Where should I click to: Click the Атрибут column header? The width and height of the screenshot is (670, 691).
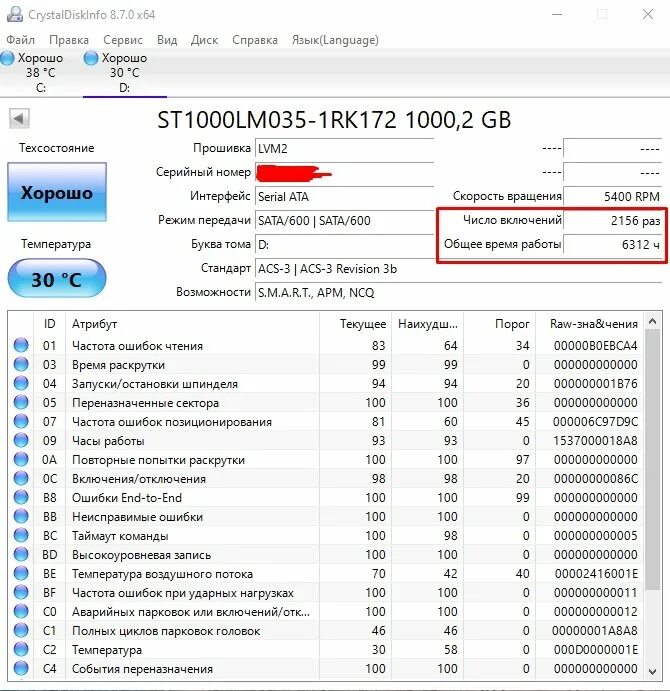[x=192, y=324]
